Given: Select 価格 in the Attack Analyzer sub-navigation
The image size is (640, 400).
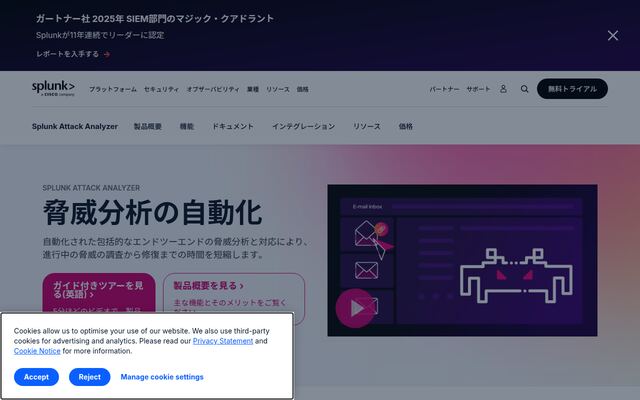Looking at the screenshot, I should (405, 127).
